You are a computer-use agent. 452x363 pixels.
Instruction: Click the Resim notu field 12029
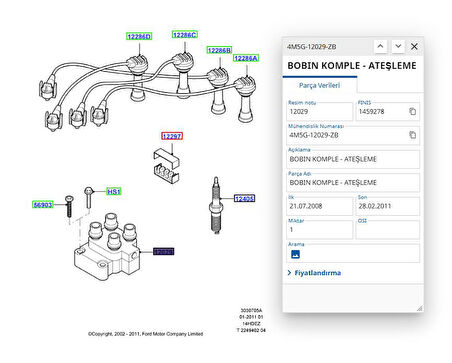(x=319, y=111)
